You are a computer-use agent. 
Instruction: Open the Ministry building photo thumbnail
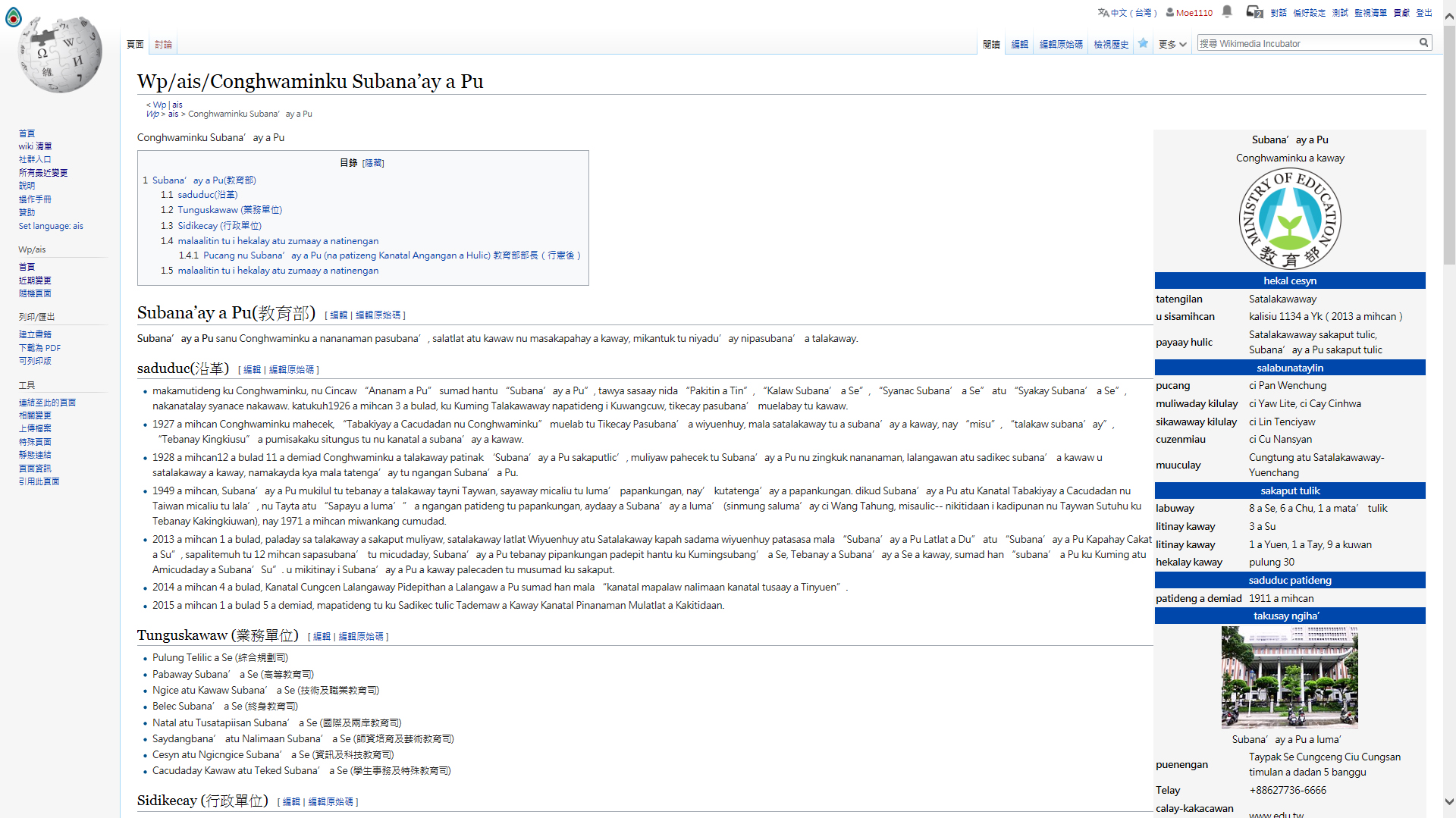[x=1290, y=677]
